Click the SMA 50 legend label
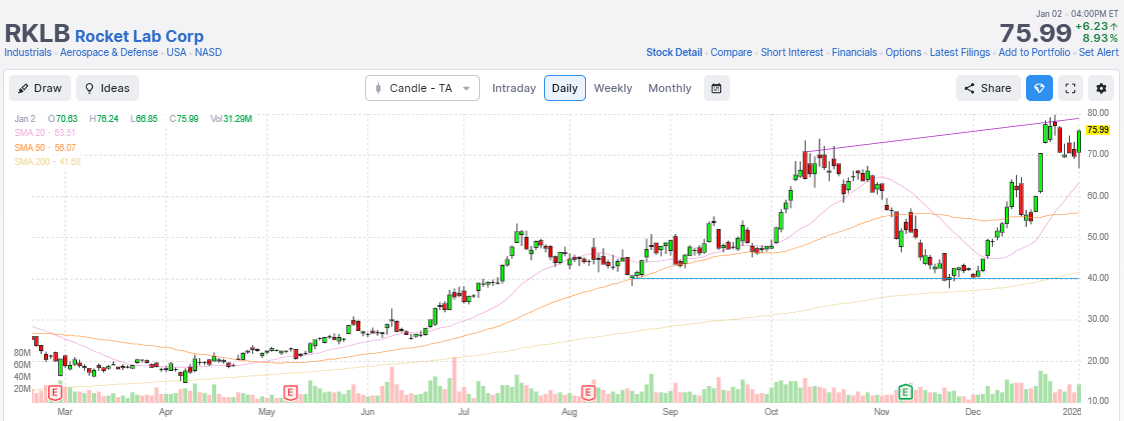This screenshot has height=421, width=1124. [44, 147]
